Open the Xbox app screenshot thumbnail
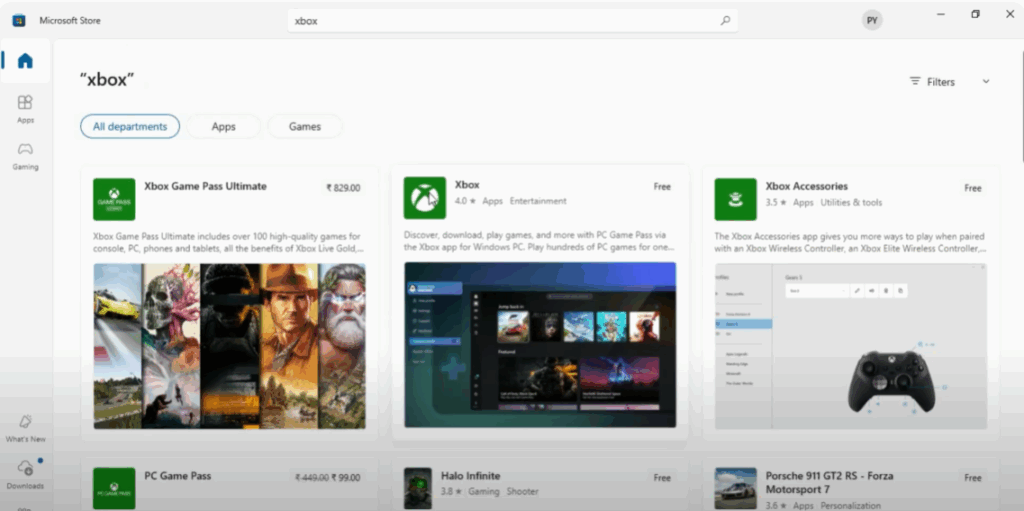The image size is (1024, 511). pos(540,344)
